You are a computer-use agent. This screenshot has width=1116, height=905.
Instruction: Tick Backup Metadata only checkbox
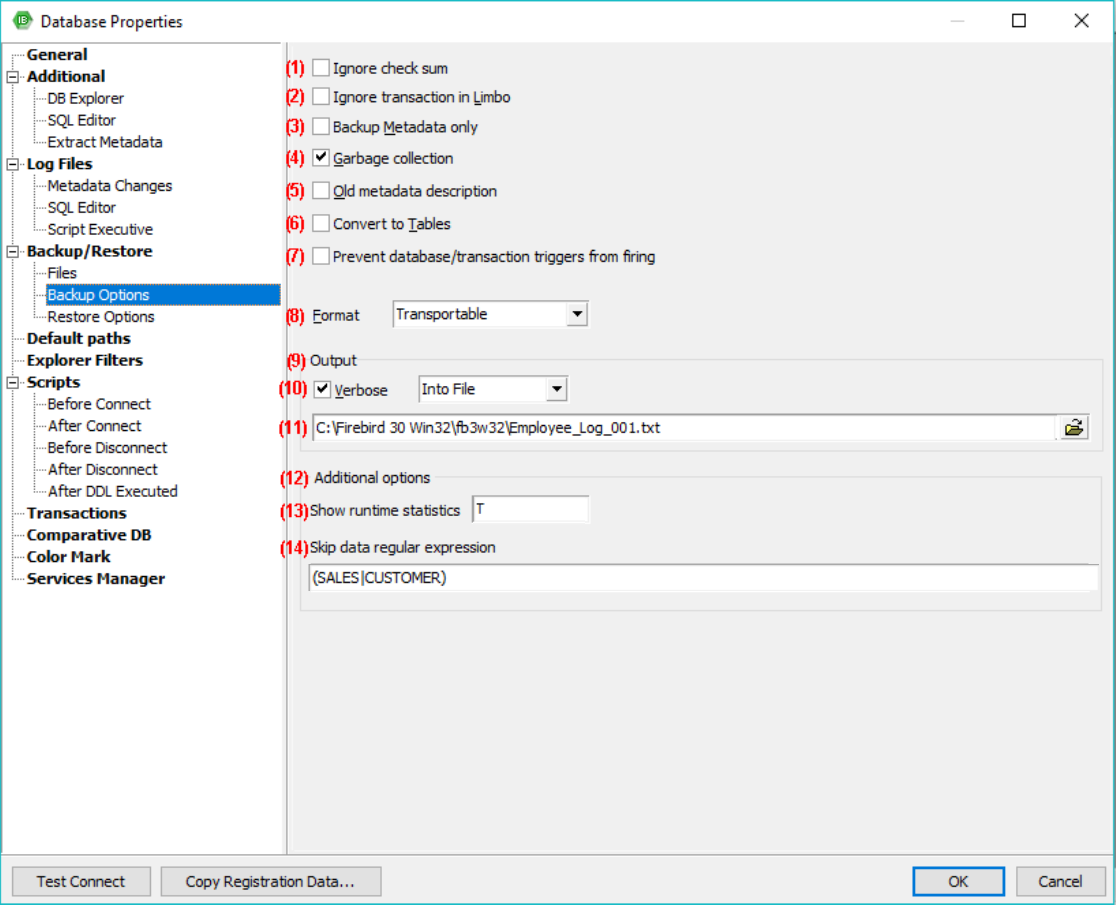pyautogui.click(x=321, y=127)
